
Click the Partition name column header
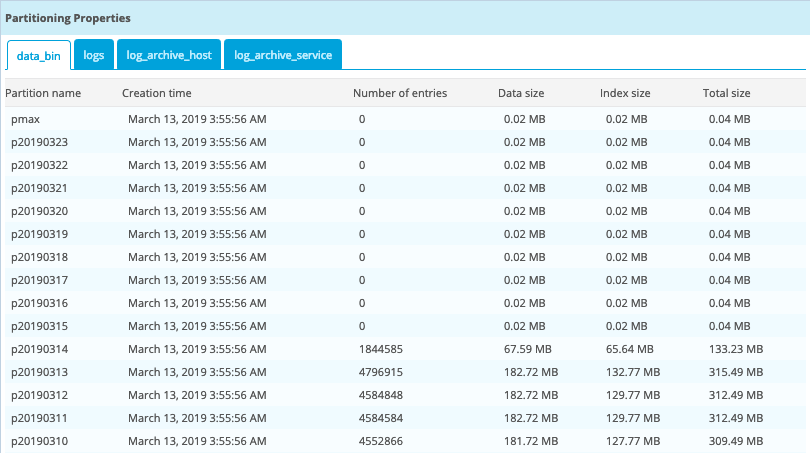coord(43,93)
